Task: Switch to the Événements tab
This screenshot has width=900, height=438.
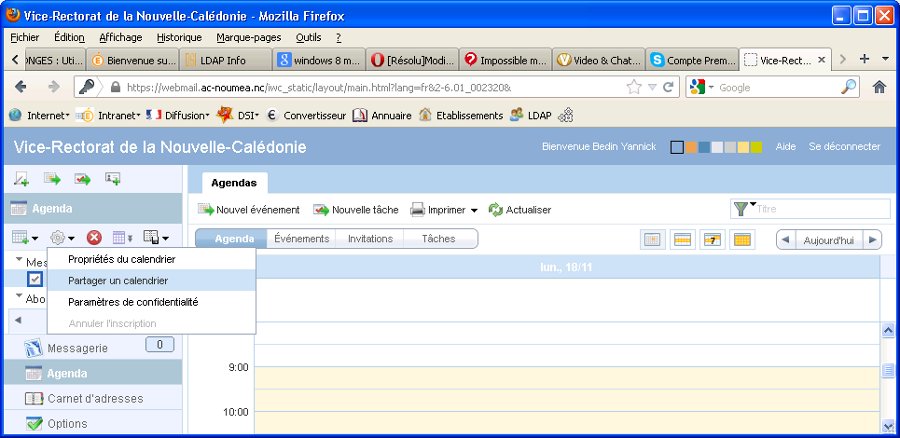Action: pos(301,239)
